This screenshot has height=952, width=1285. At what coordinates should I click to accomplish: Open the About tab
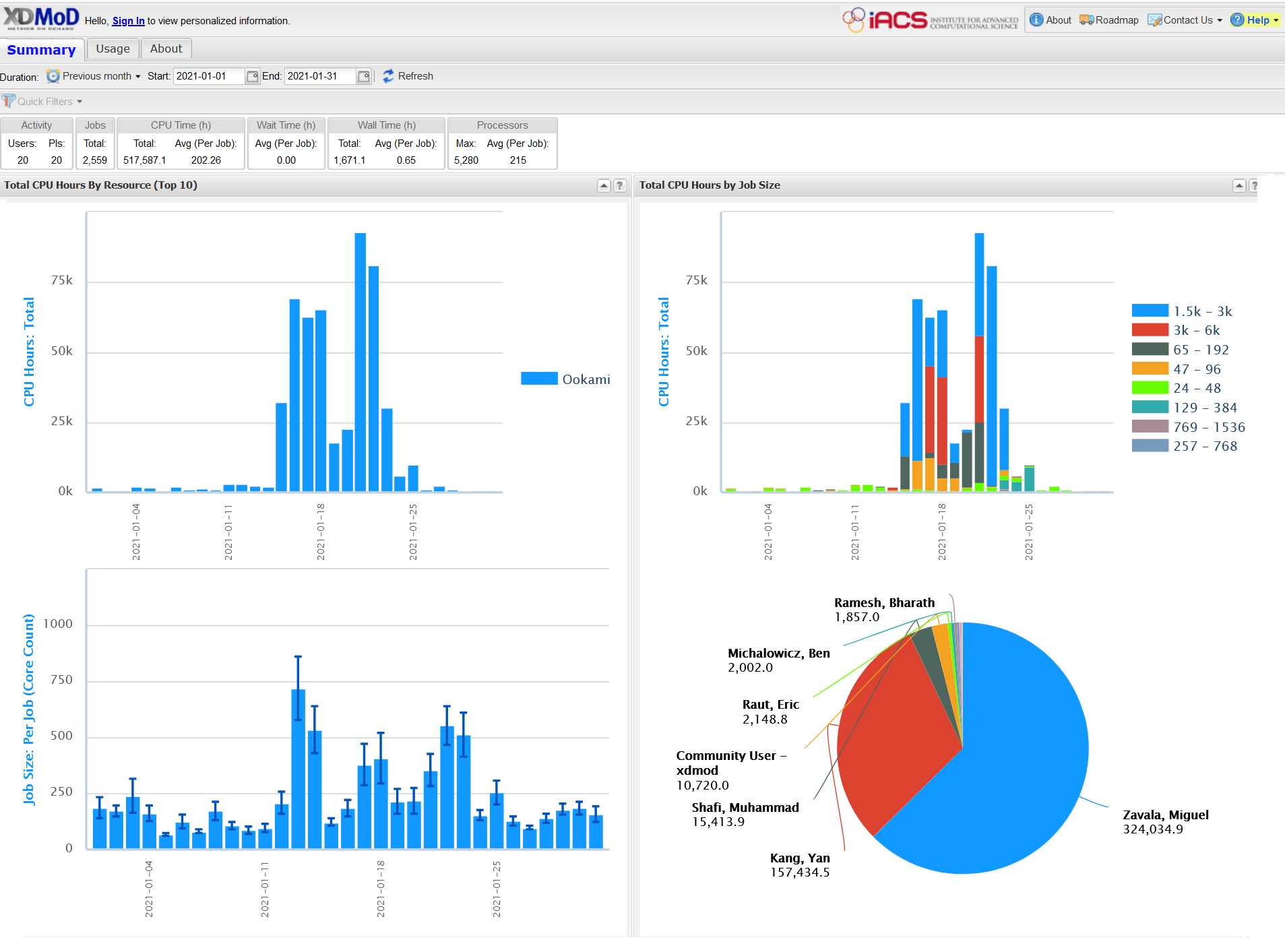[166, 49]
